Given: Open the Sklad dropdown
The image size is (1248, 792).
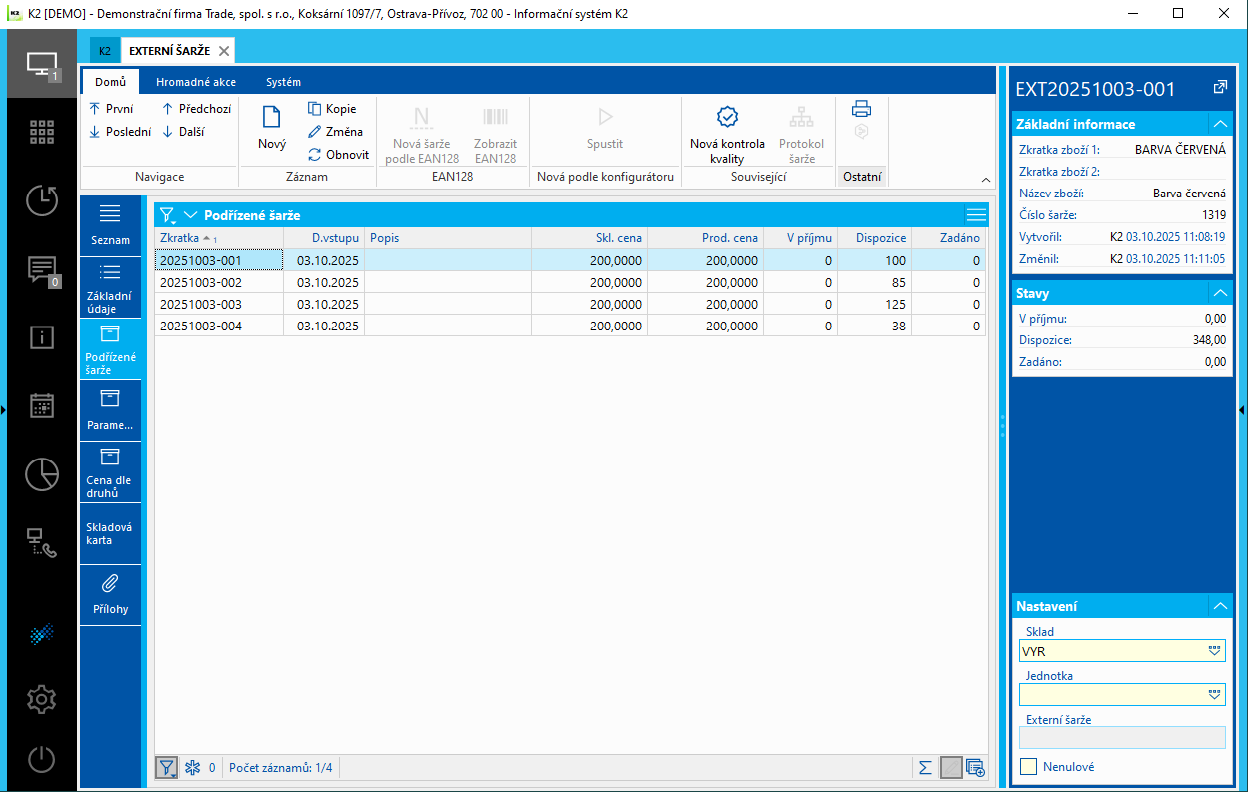Looking at the screenshot, I should pyautogui.click(x=1215, y=651).
